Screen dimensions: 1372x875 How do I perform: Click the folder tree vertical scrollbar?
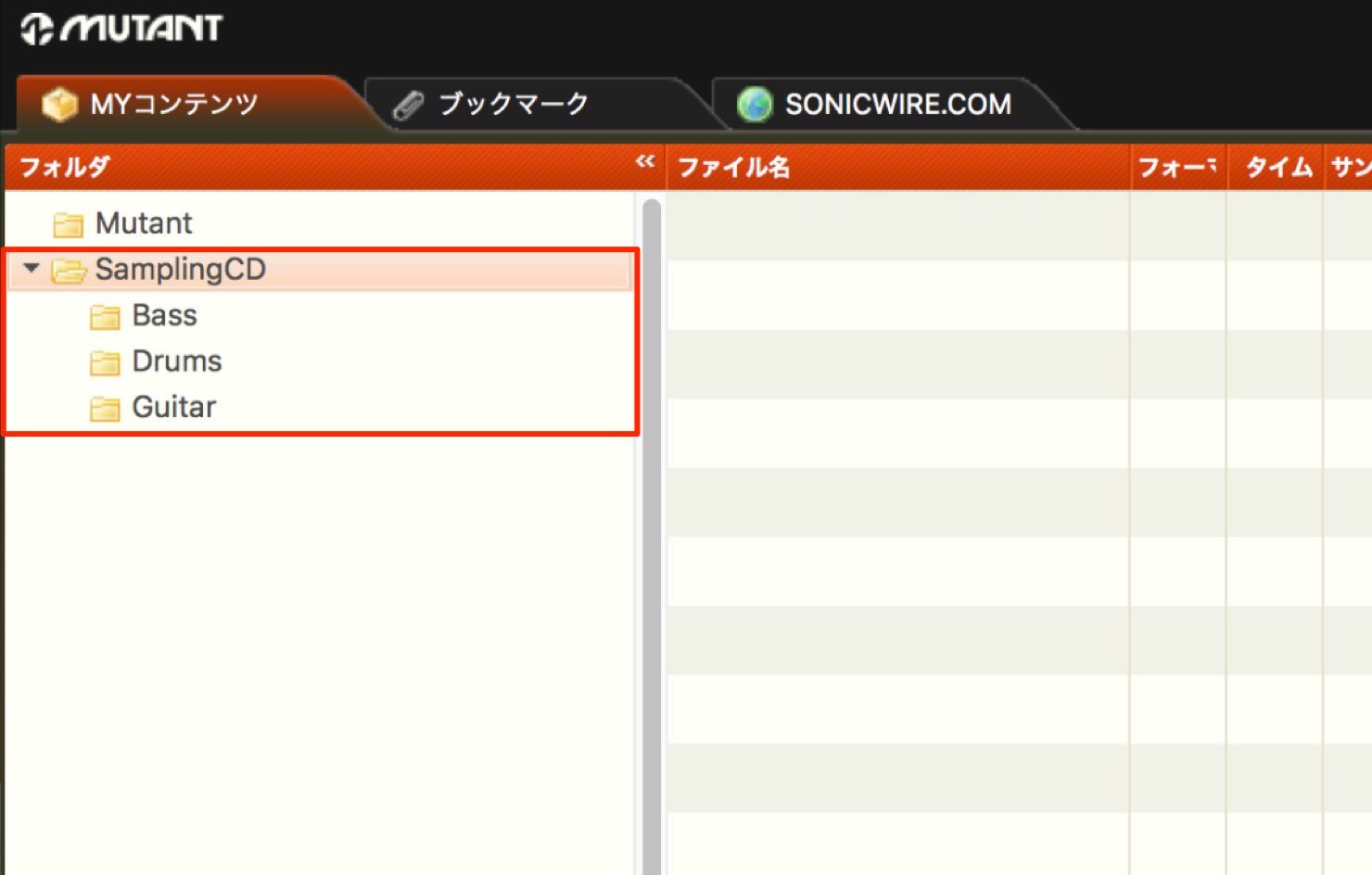click(x=652, y=536)
